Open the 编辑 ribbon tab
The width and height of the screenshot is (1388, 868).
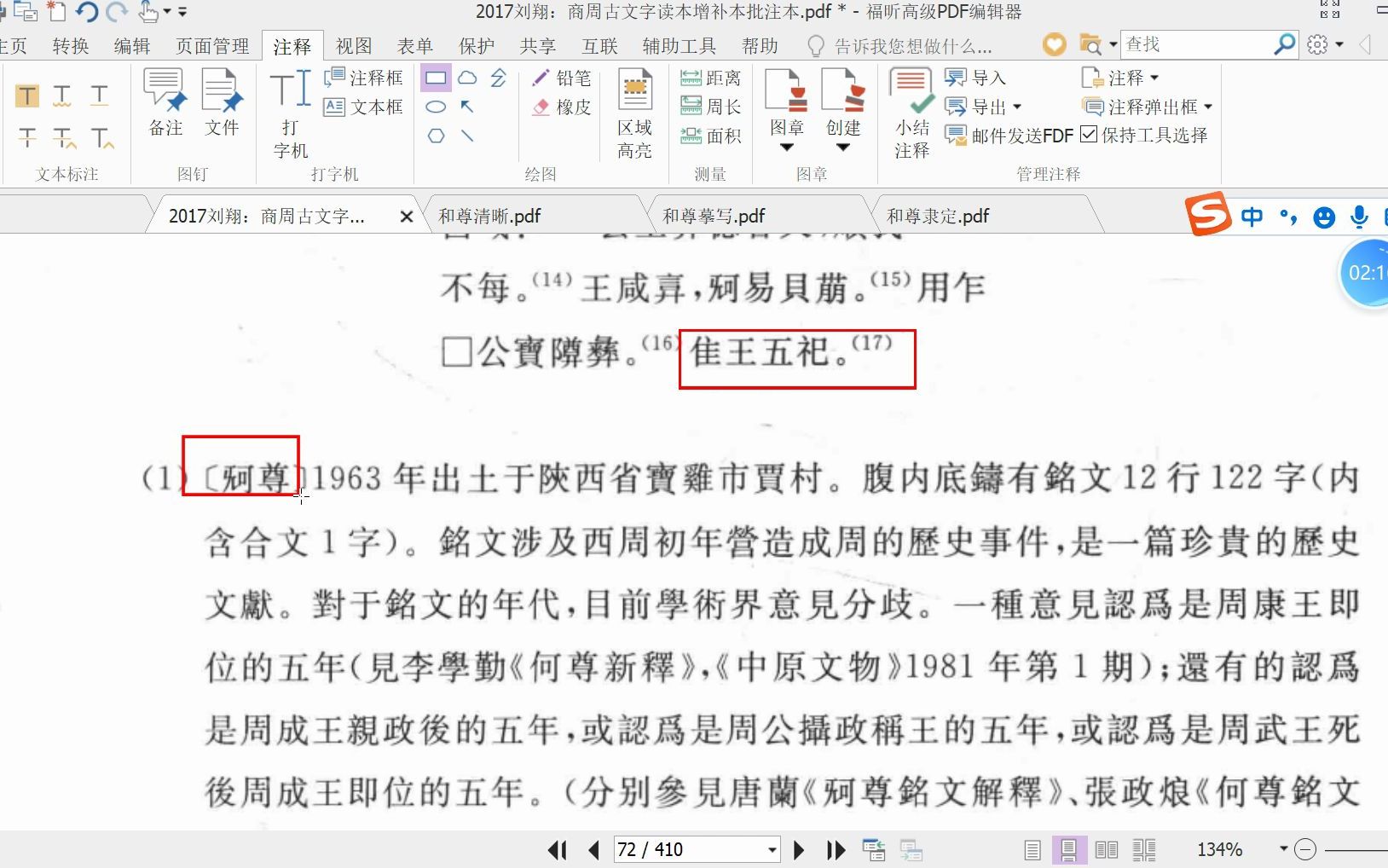coord(132,46)
